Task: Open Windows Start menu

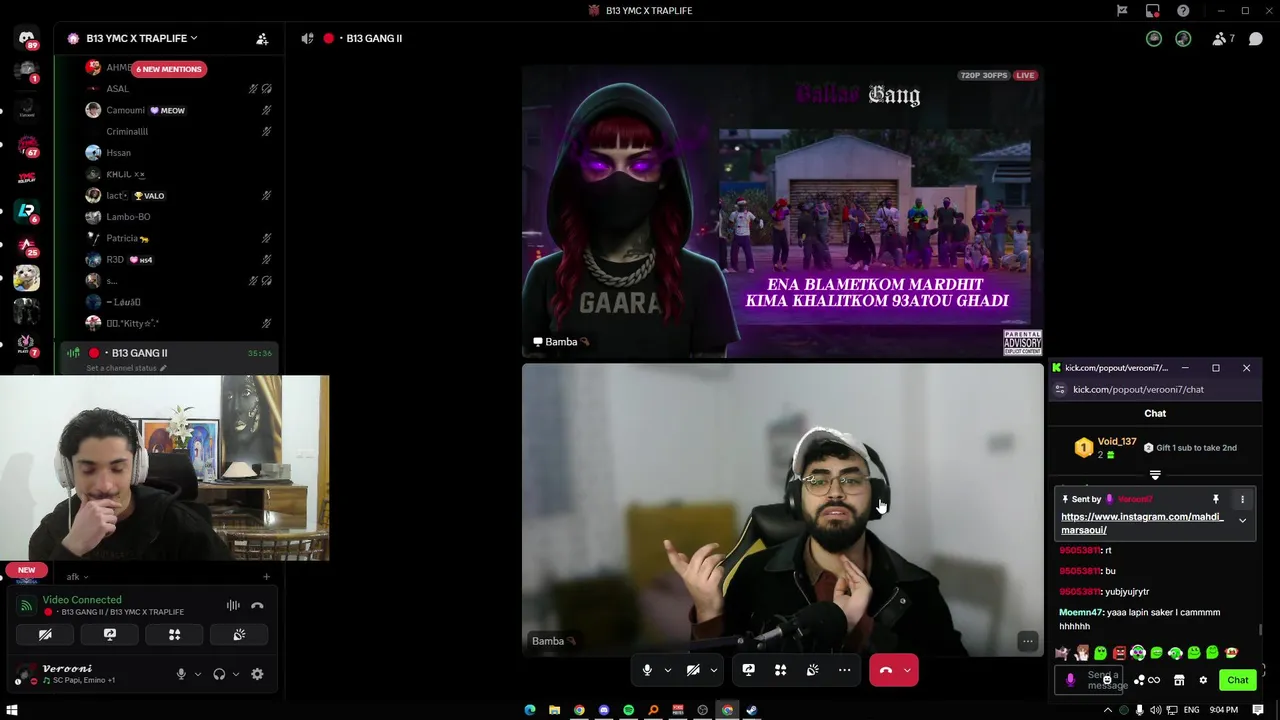Action: (12, 710)
